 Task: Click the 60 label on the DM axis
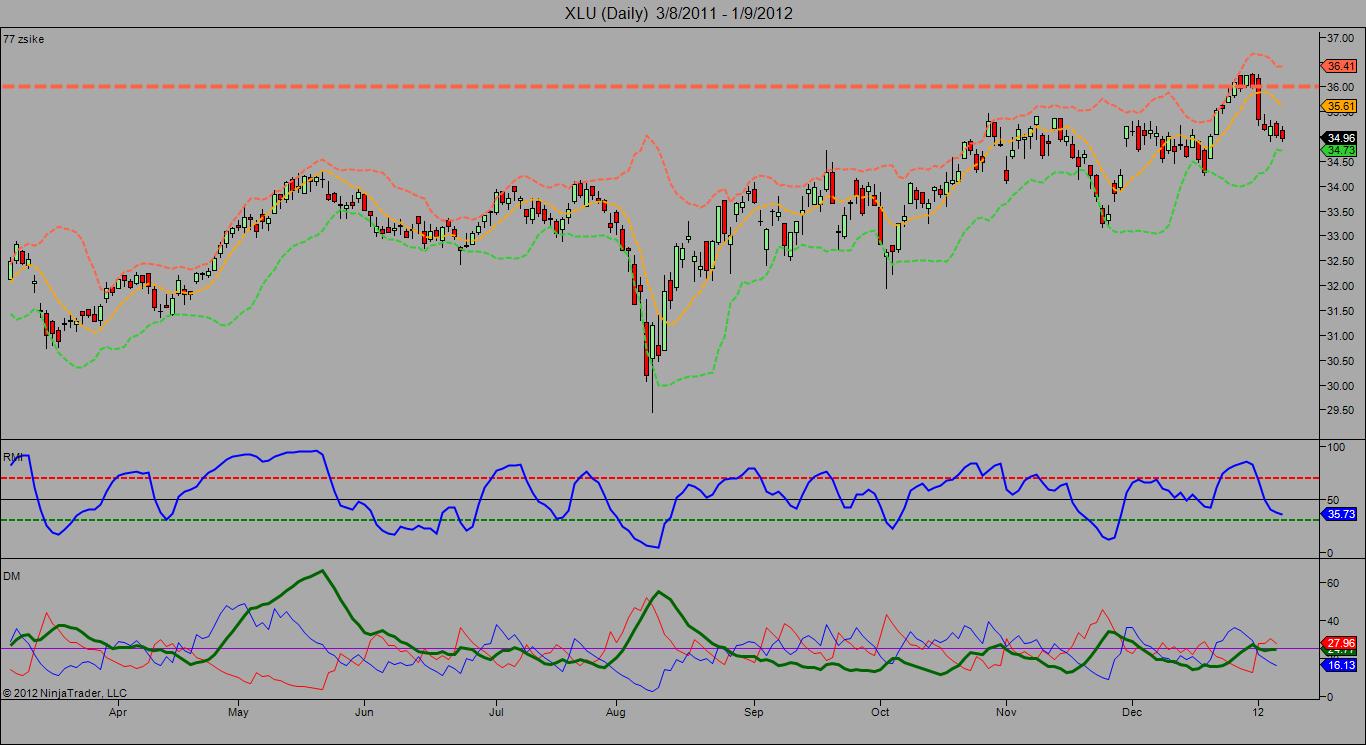[1332, 582]
